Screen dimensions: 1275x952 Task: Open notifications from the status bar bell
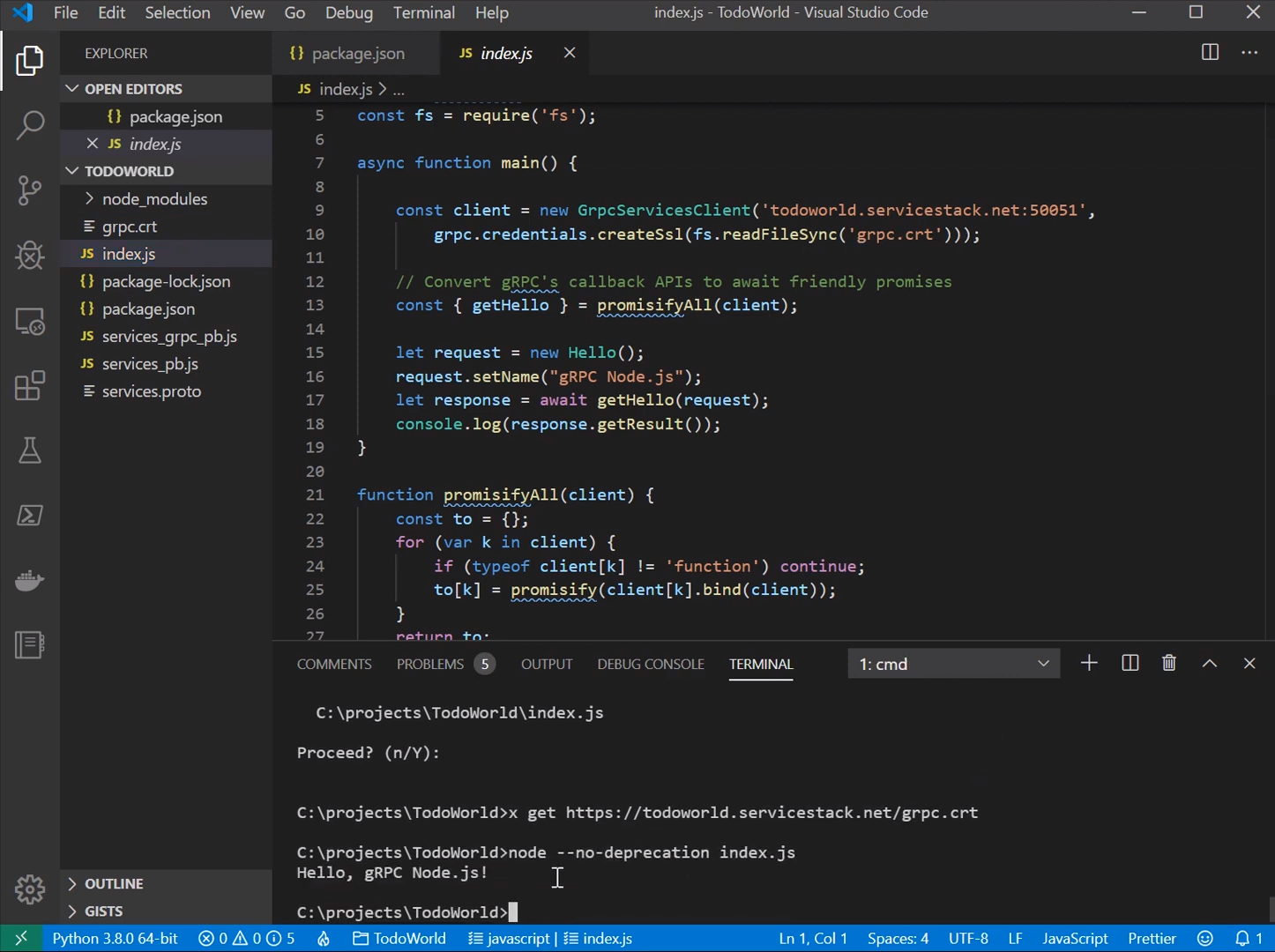click(1256, 938)
